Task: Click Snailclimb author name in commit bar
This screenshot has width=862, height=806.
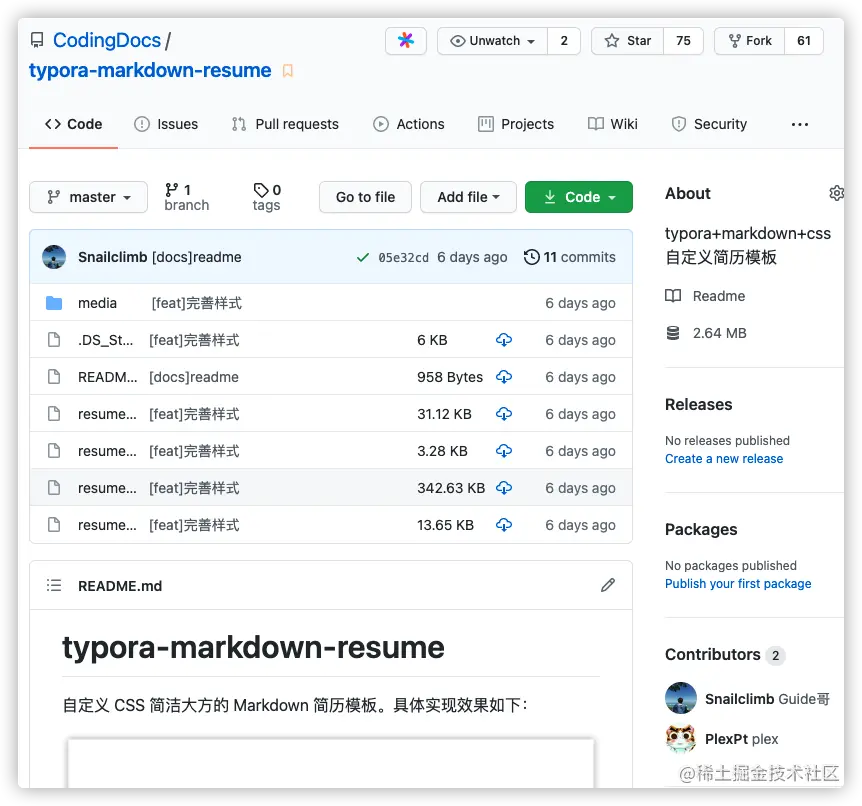Action: coord(113,257)
